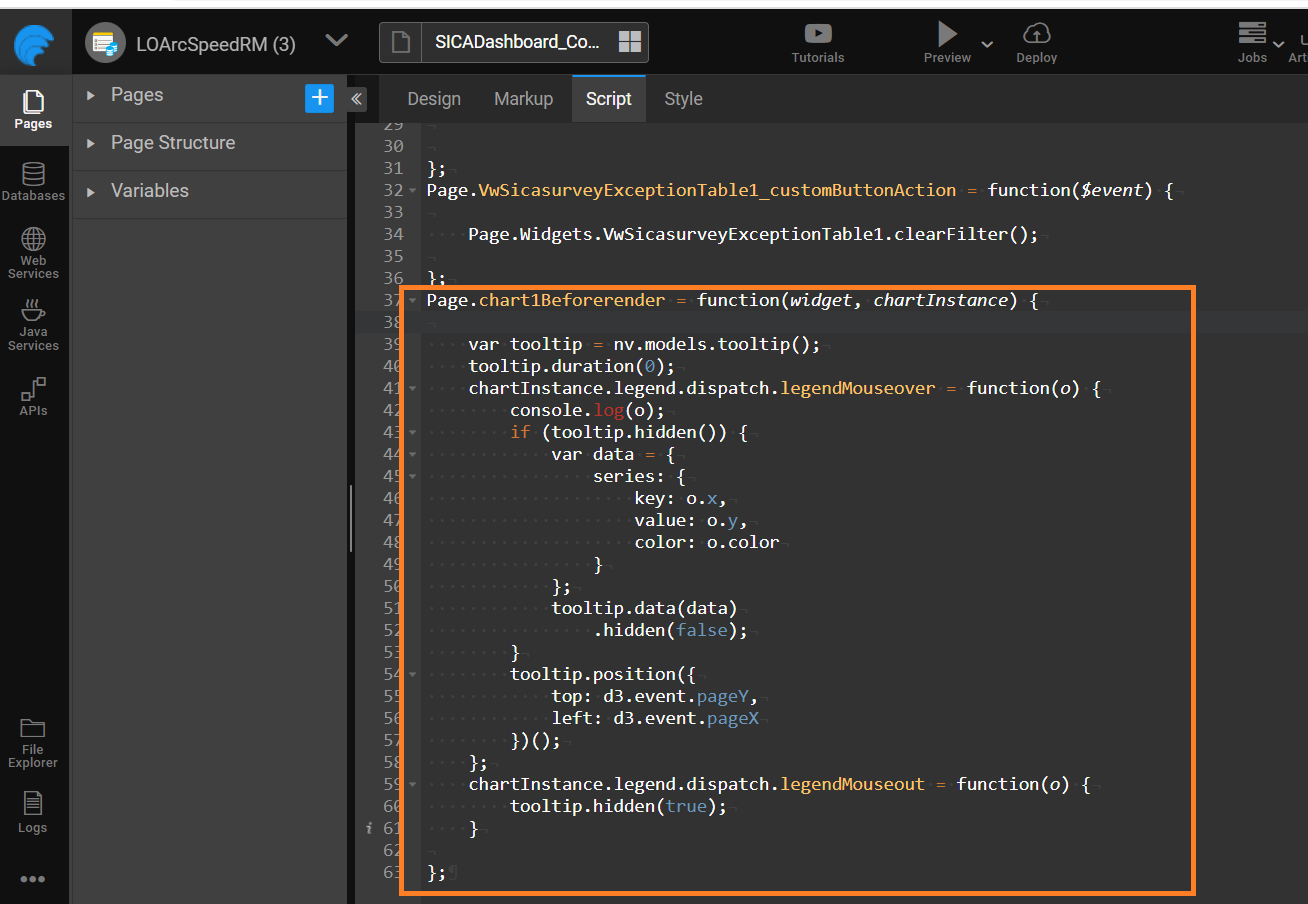1308x904 pixels.
Task: Click the blue add page plus button
Action: (319, 97)
